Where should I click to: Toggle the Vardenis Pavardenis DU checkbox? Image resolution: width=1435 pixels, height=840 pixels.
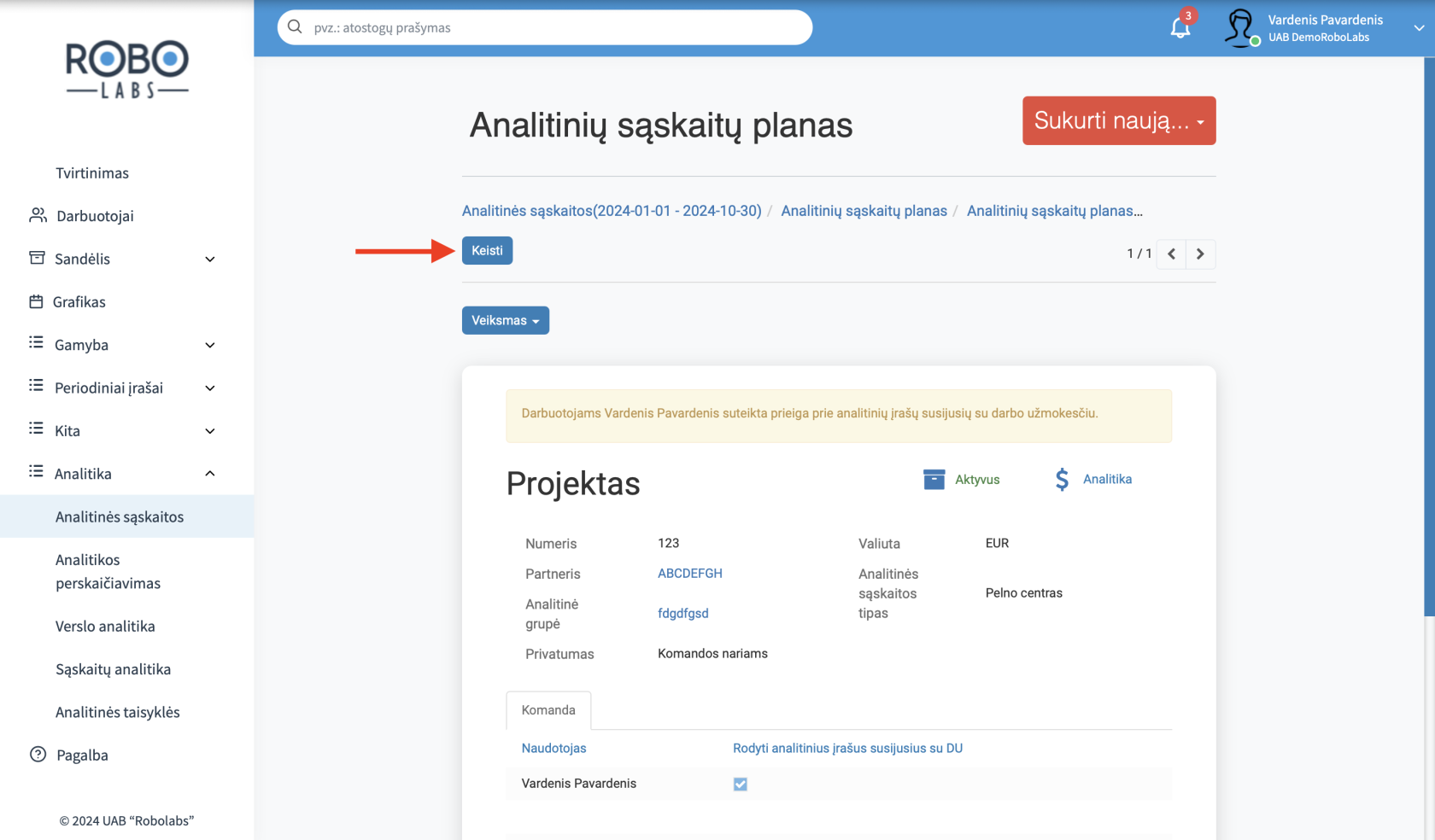click(x=741, y=784)
